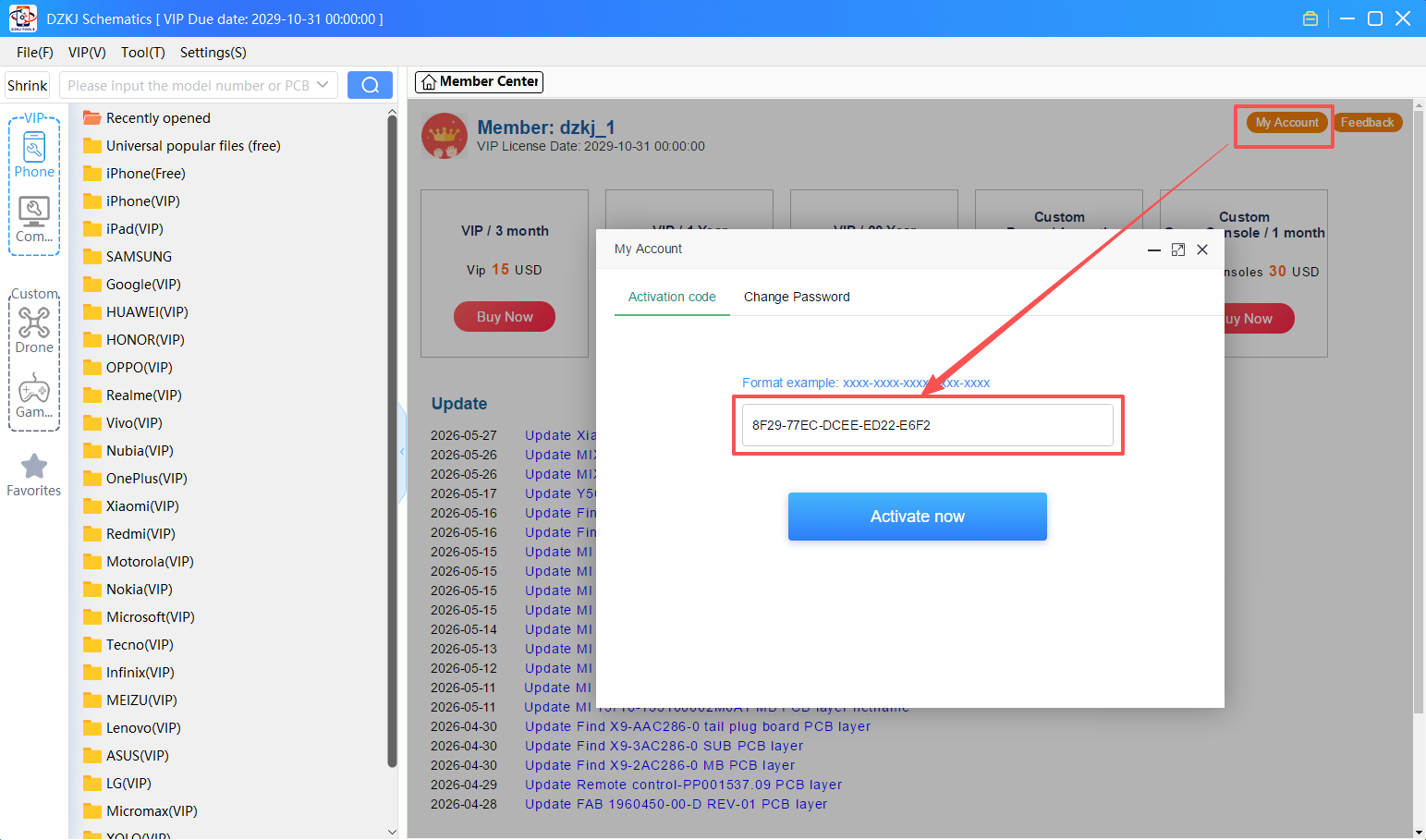Select the Phone category icon

(34, 155)
